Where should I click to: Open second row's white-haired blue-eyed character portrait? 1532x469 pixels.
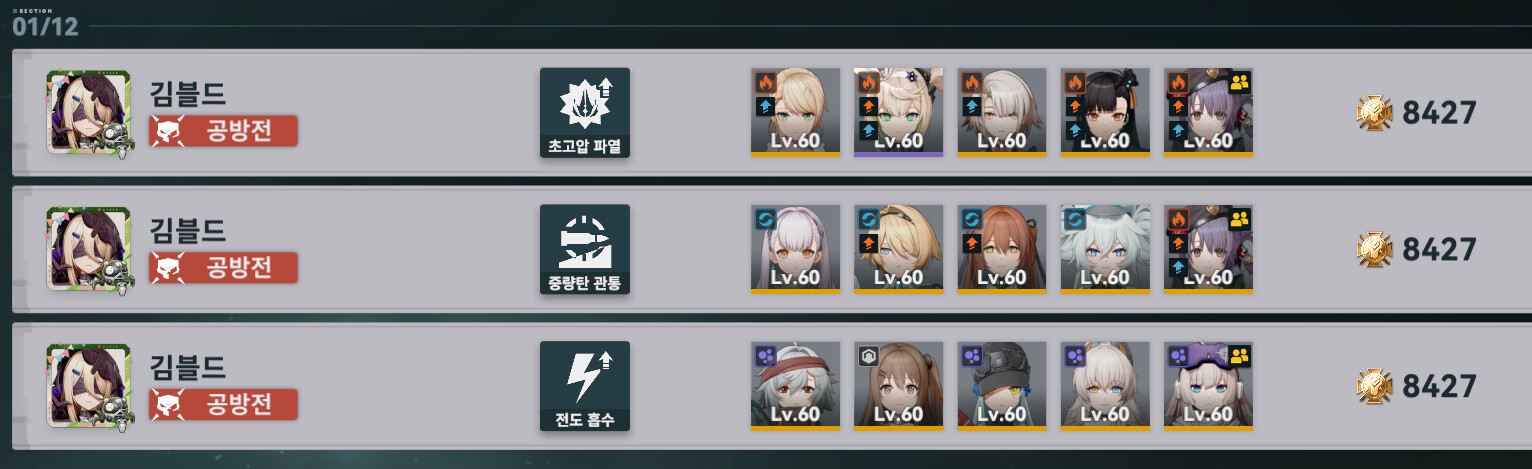[1105, 249]
